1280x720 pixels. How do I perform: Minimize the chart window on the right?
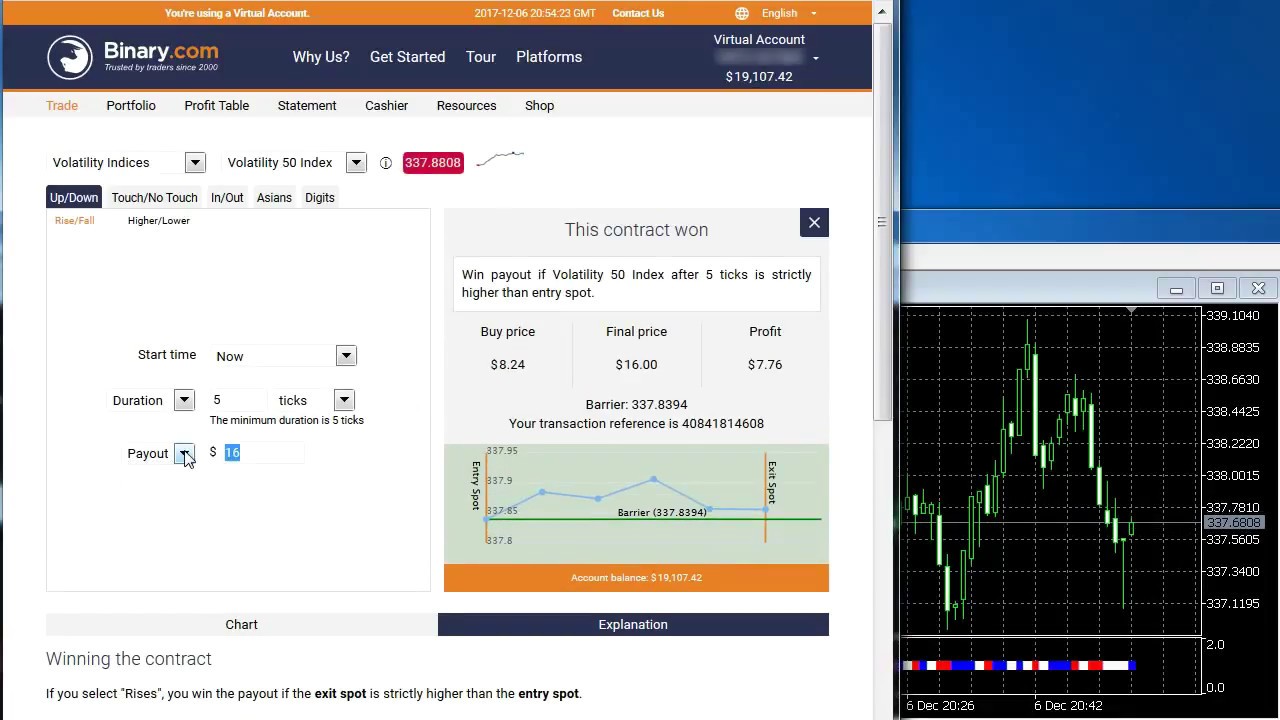pyautogui.click(x=1176, y=289)
